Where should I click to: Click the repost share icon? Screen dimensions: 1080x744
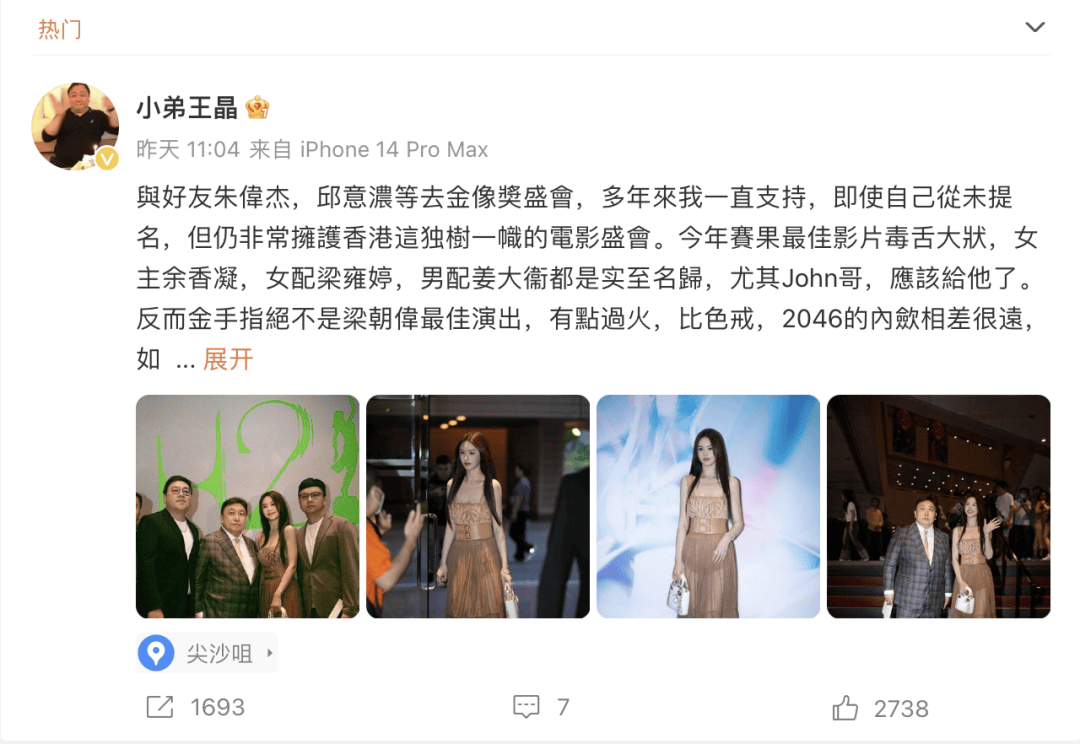[x=160, y=707]
